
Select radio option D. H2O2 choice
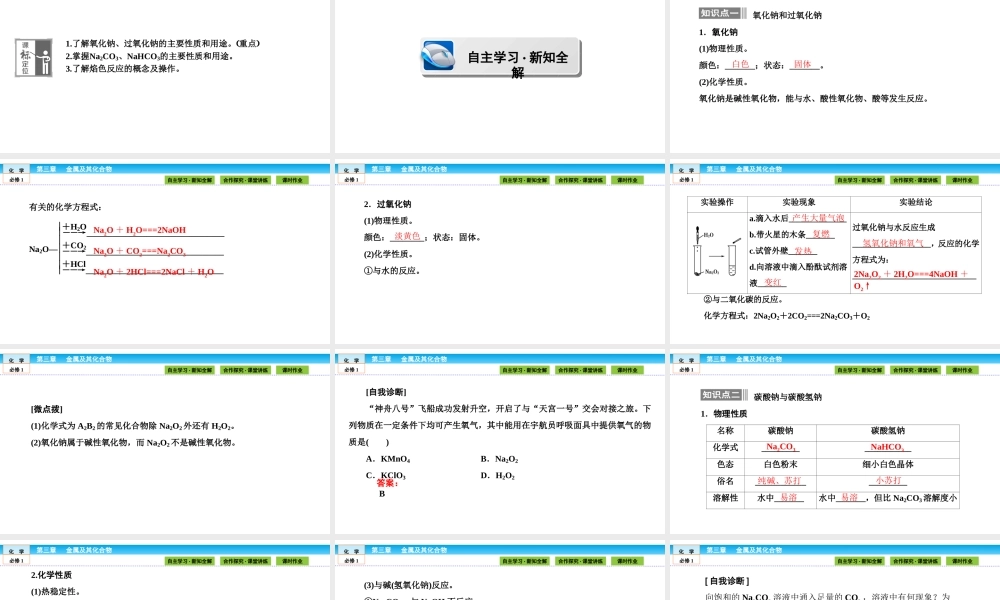(500, 475)
